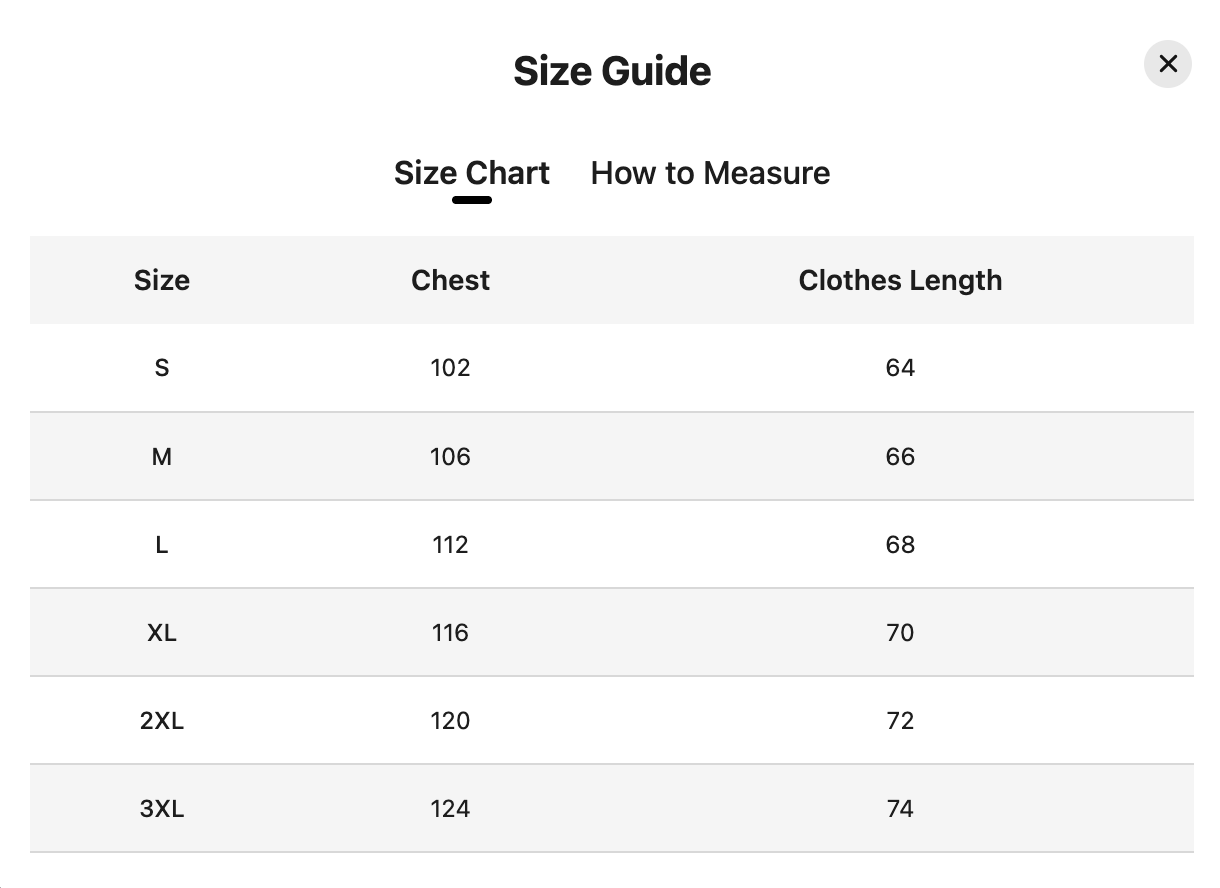Select the 3XL size row label

point(162,809)
